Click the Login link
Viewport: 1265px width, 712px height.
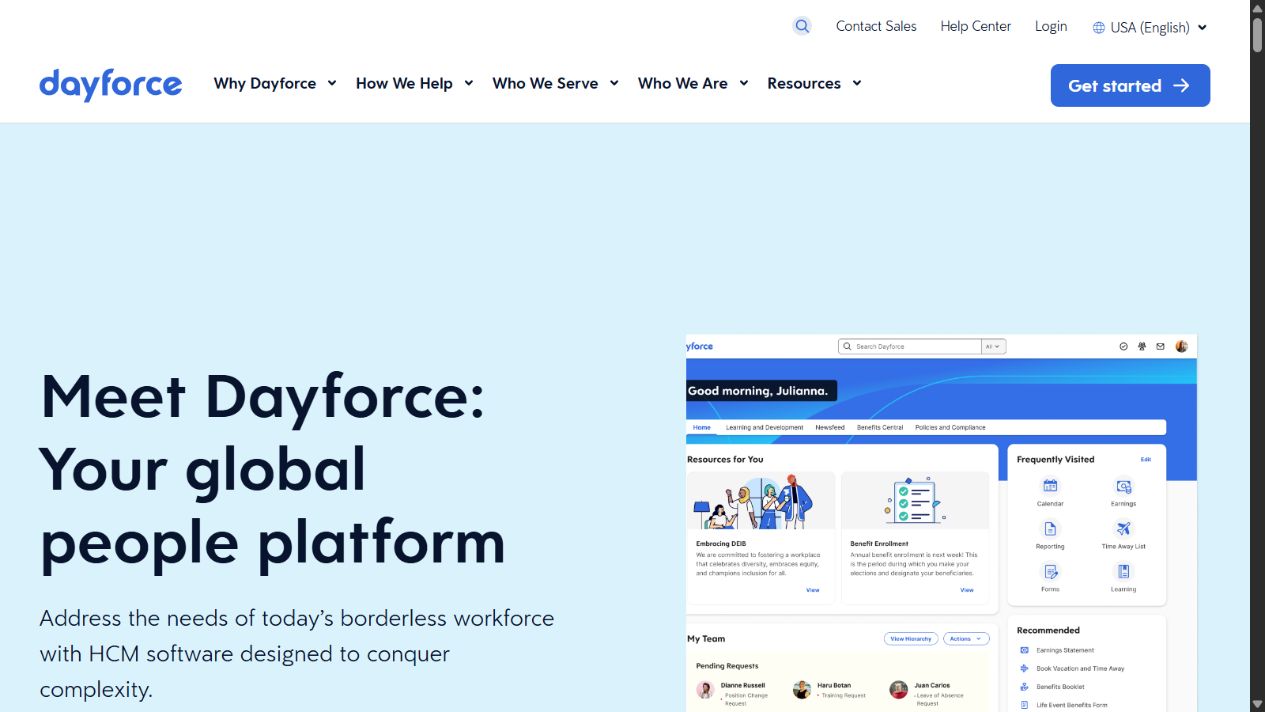[x=1051, y=27]
